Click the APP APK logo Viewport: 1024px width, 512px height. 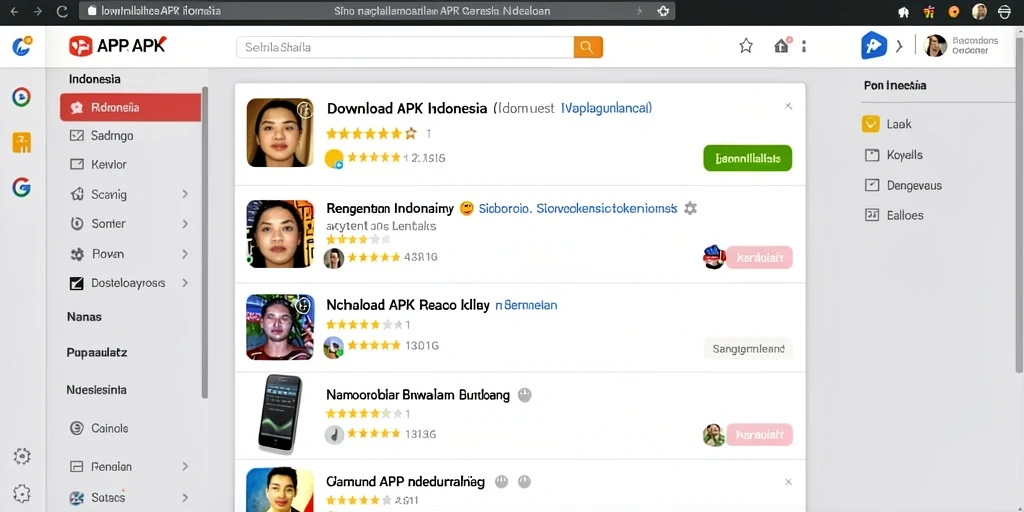coord(118,46)
